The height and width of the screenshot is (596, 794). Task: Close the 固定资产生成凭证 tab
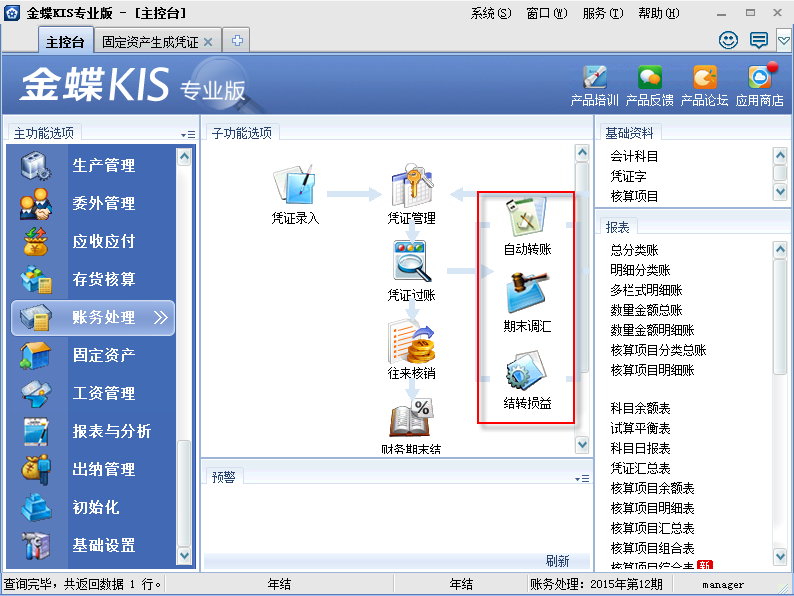point(208,42)
